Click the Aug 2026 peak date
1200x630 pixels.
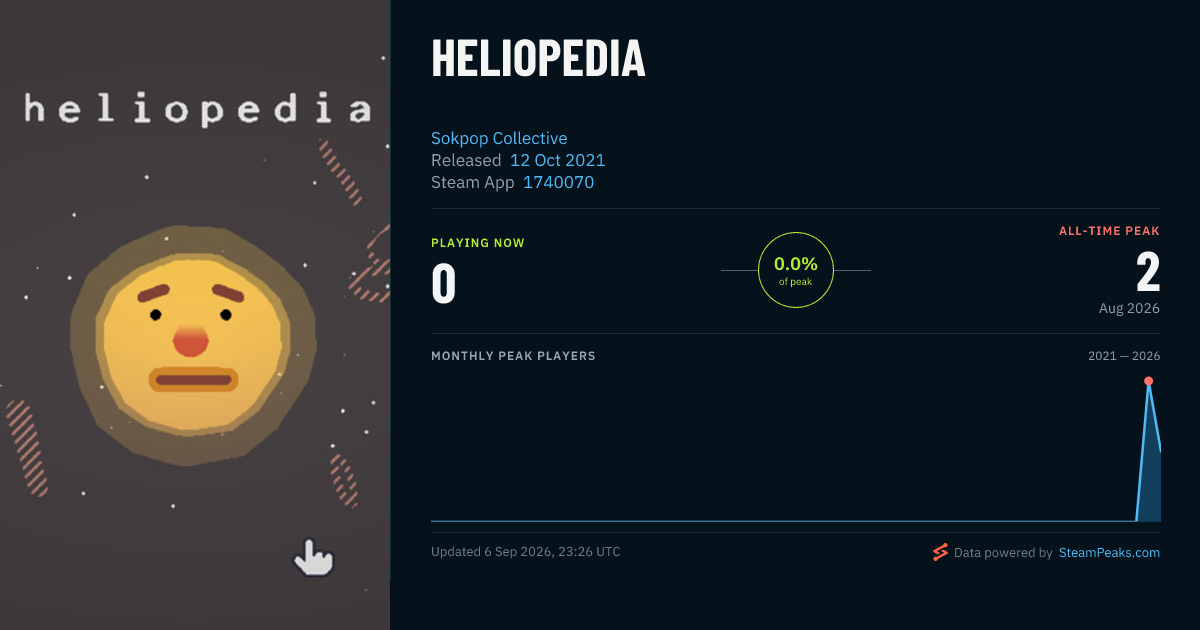[x=1129, y=308]
